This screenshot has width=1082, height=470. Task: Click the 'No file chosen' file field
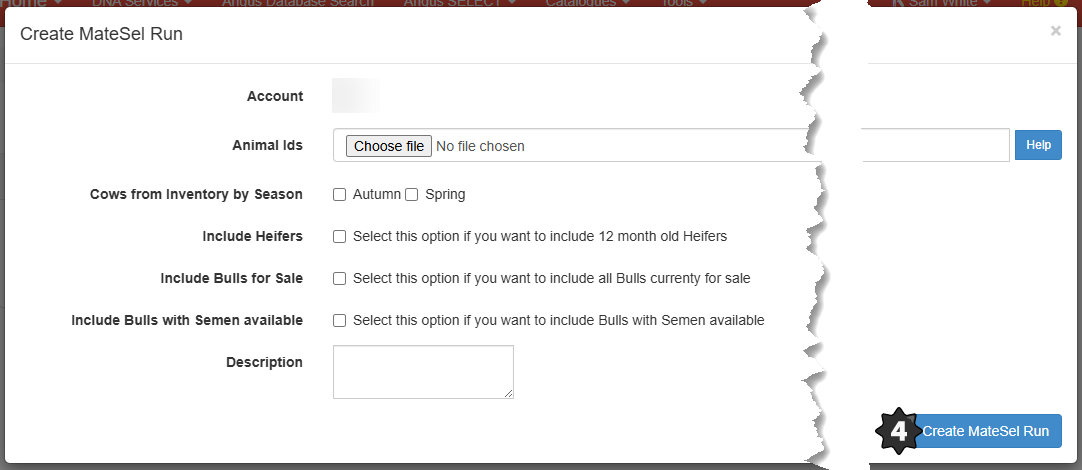tap(481, 146)
